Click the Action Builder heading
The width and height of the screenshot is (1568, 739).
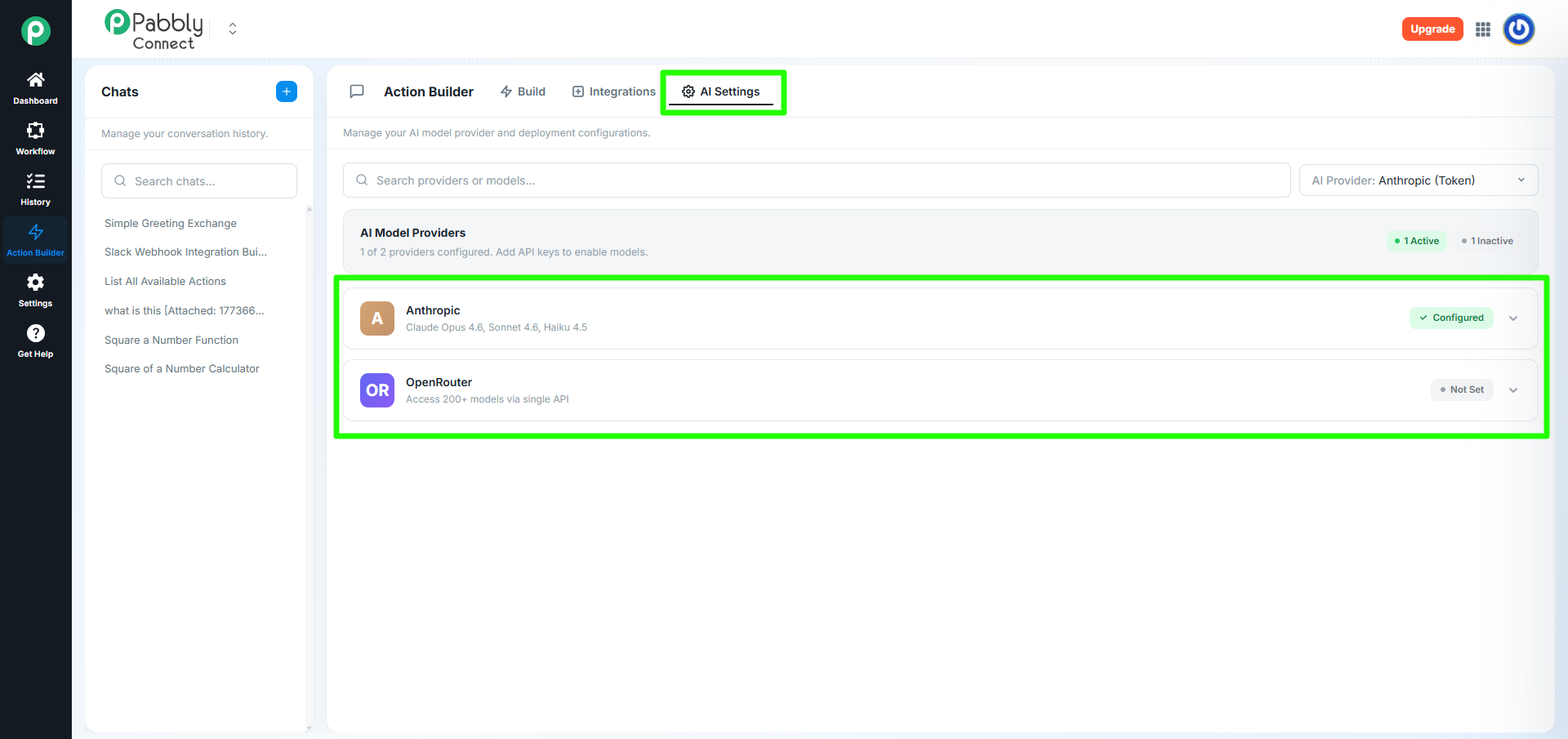pyautogui.click(x=429, y=91)
